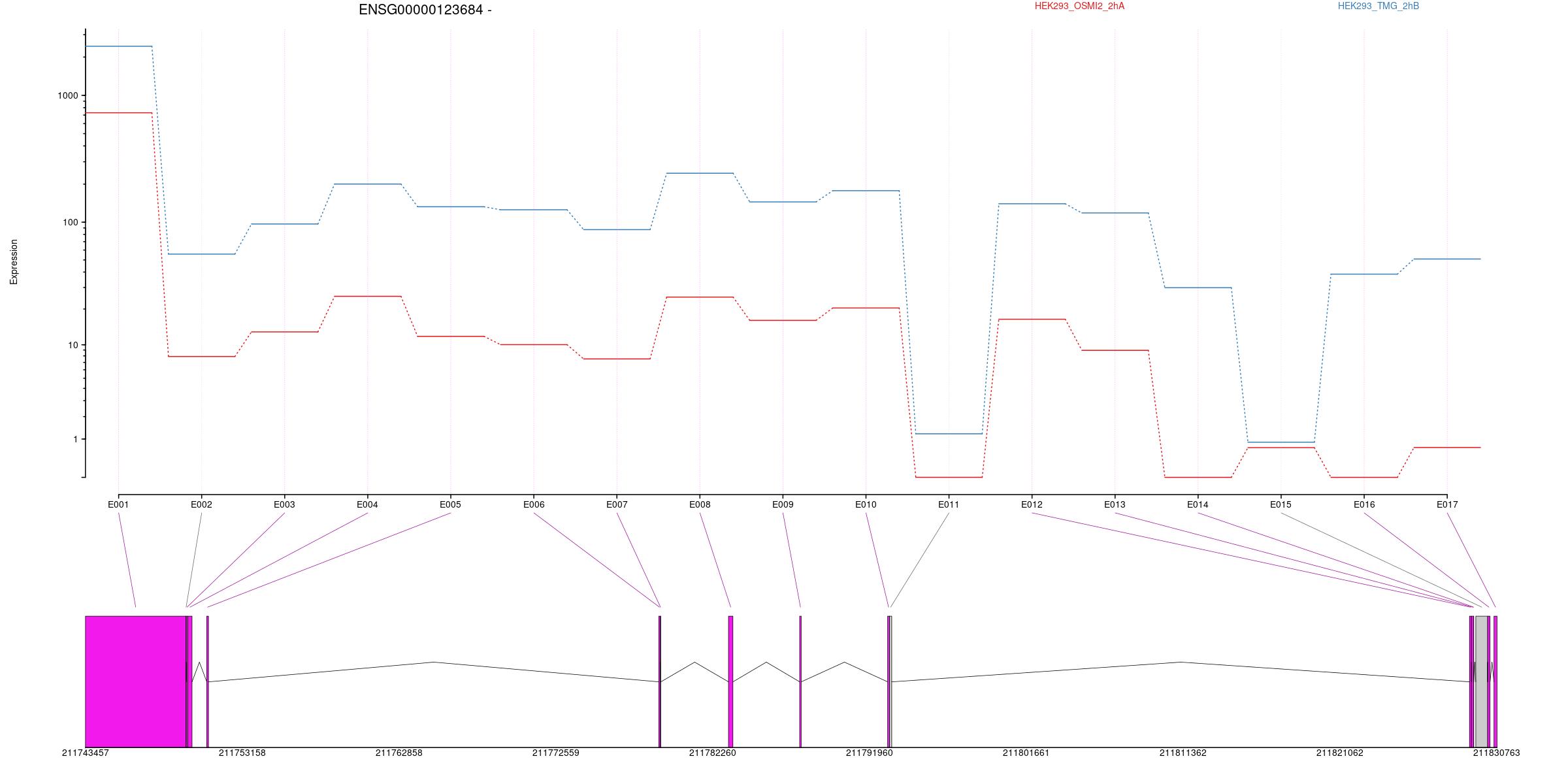Click exon label E015
This screenshot has width=1568, height=784.
point(1281,504)
